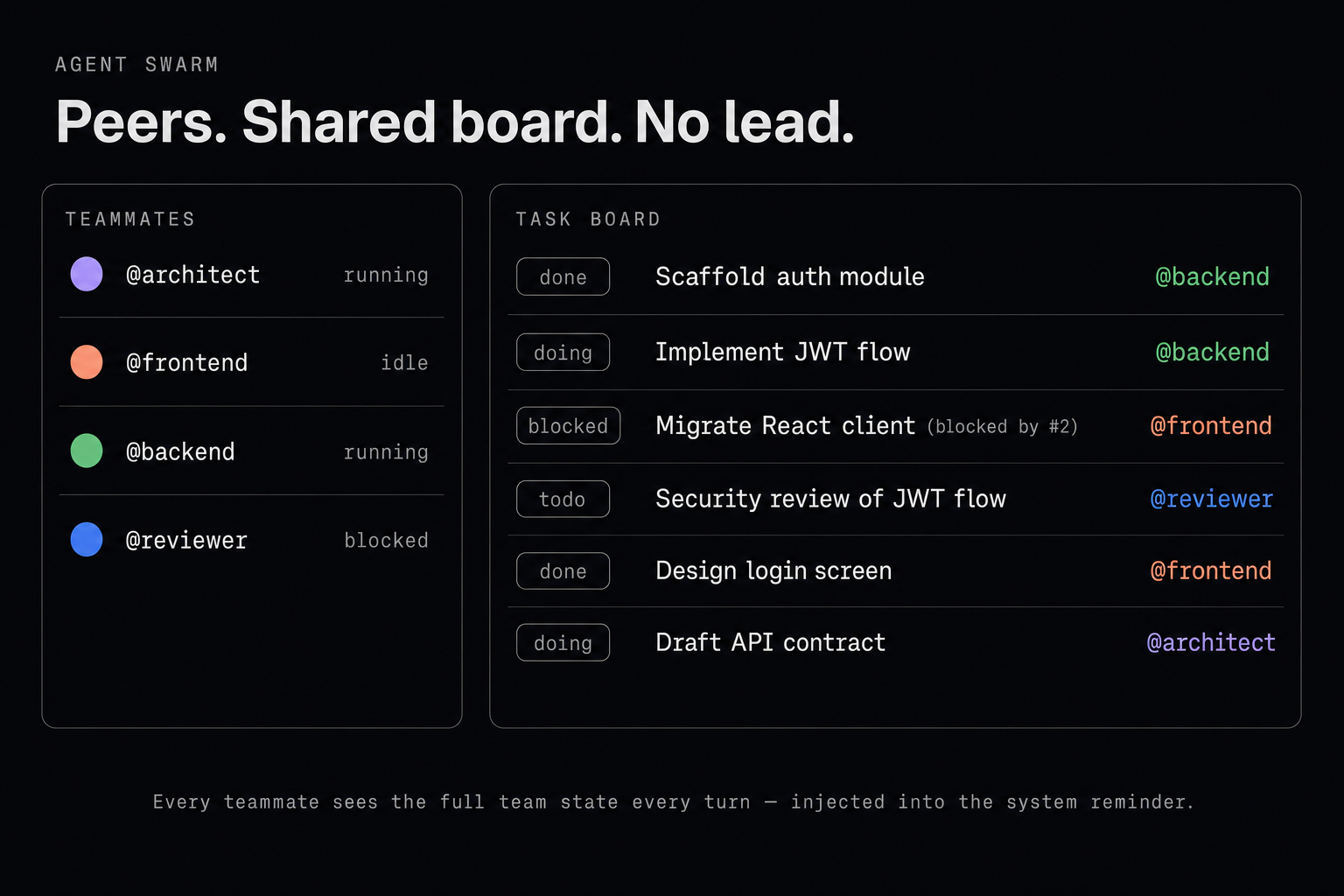Click the doing badge for Draft API contract
This screenshot has height=896, width=1344.
(563, 642)
